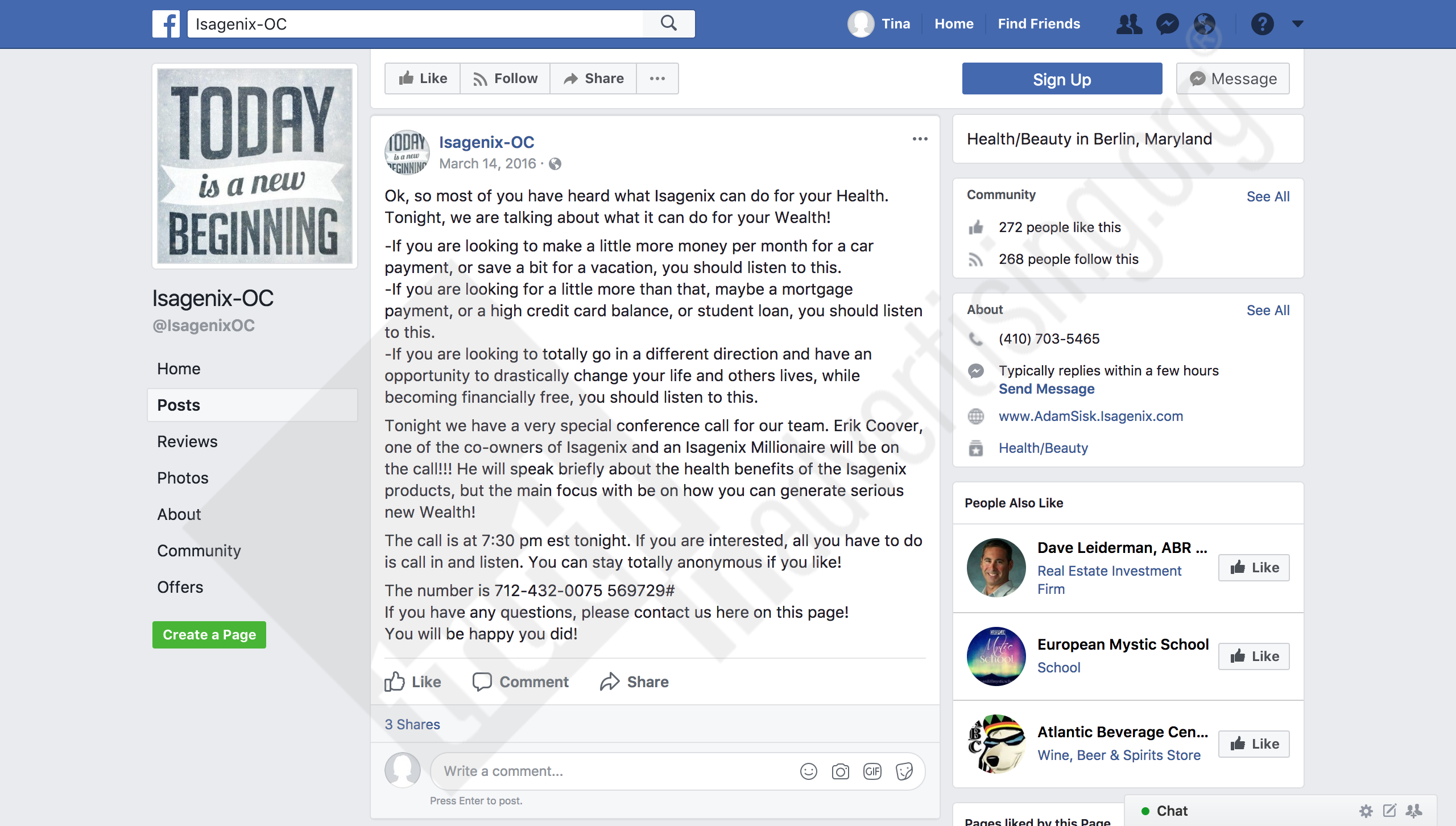1456x826 pixels.
Task: Click Wine, Beer & Spirits Store link
Action: (x=1119, y=755)
